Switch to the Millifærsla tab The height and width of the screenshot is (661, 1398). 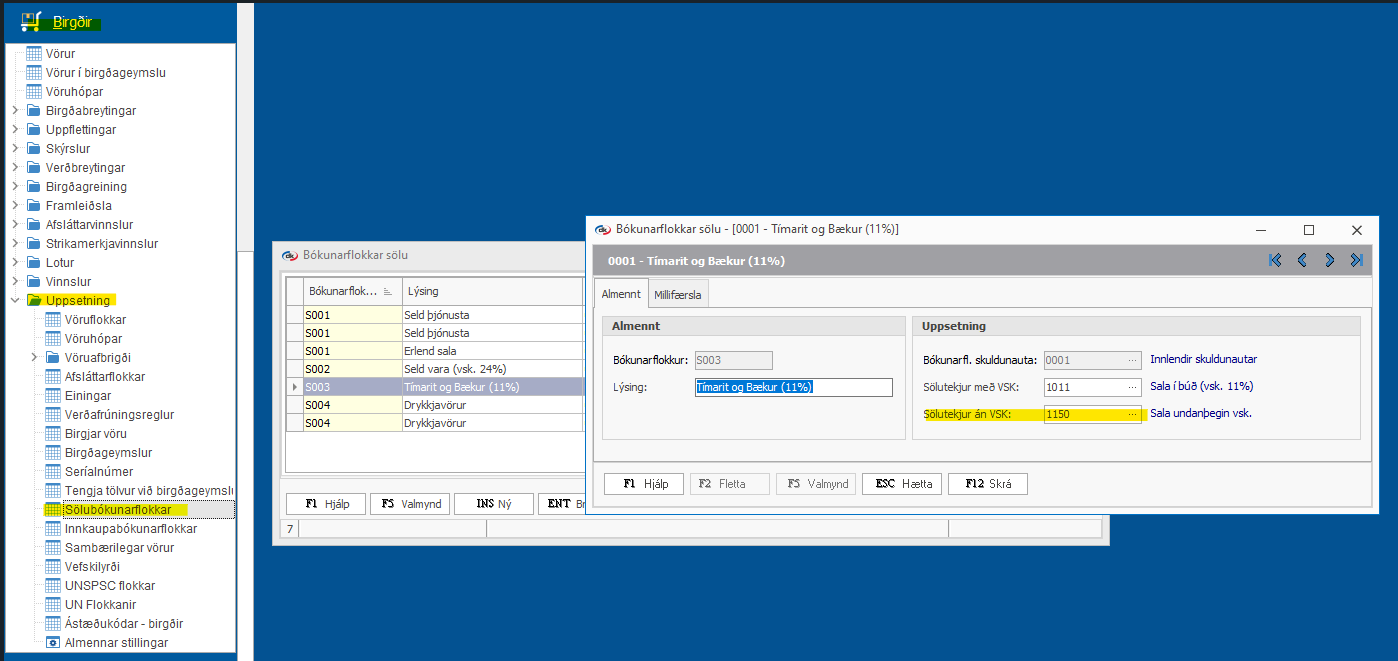(678, 294)
